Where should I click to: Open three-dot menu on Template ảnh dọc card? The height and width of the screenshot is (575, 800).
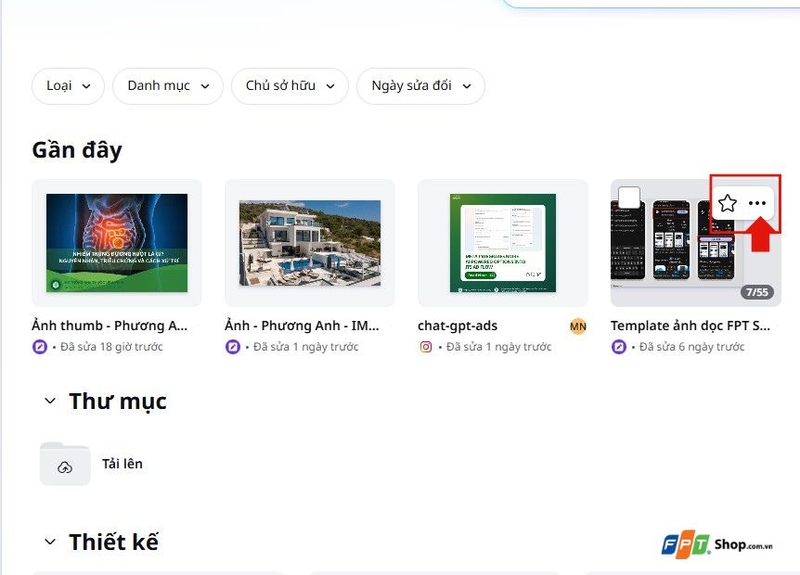[757, 203]
